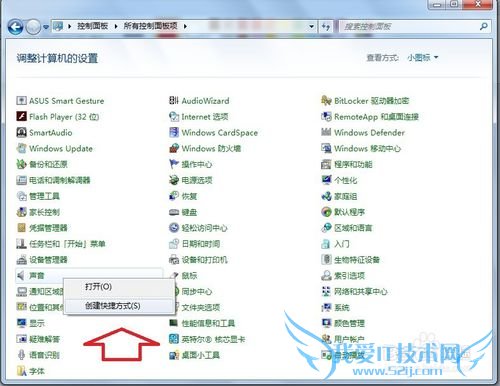Expand the arrow after 控制面板 breadcrumb
The height and width of the screenshot is (386, 500).
(x=116, y=26)
